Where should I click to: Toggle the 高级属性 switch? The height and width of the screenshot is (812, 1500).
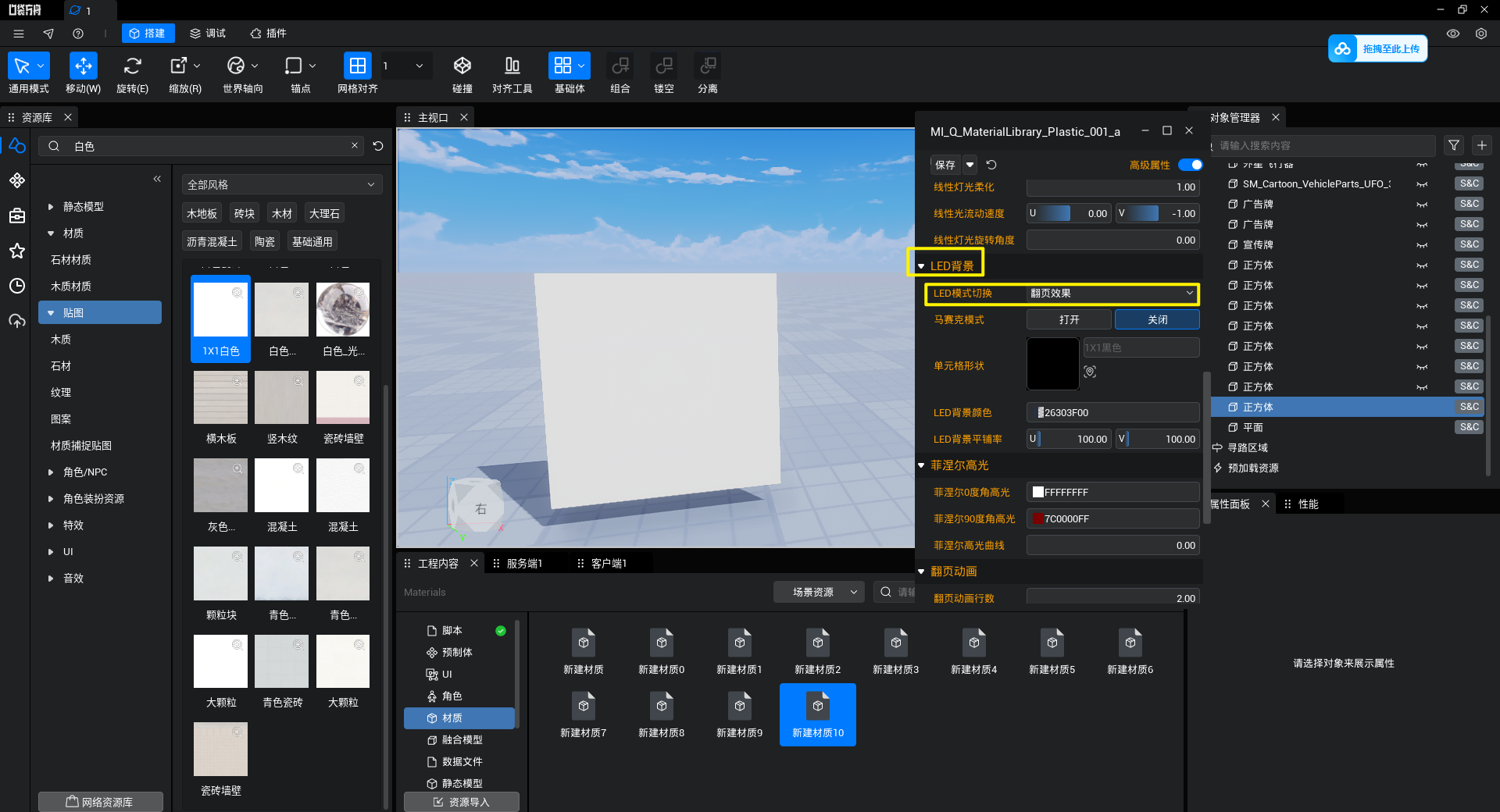click(1190, 165)
